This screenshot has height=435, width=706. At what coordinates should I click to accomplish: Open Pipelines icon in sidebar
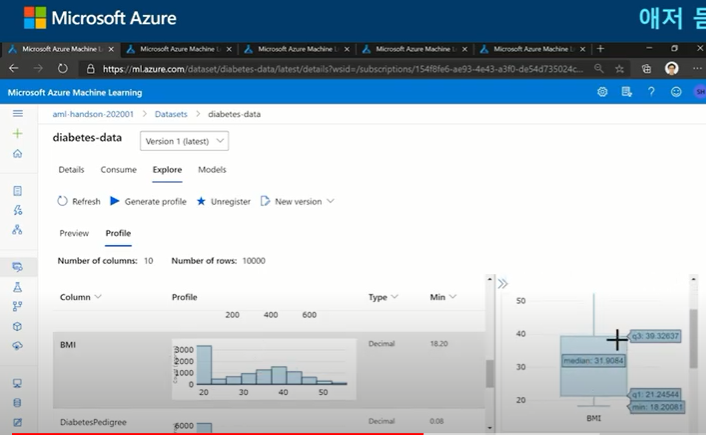(x=18, y=307)
